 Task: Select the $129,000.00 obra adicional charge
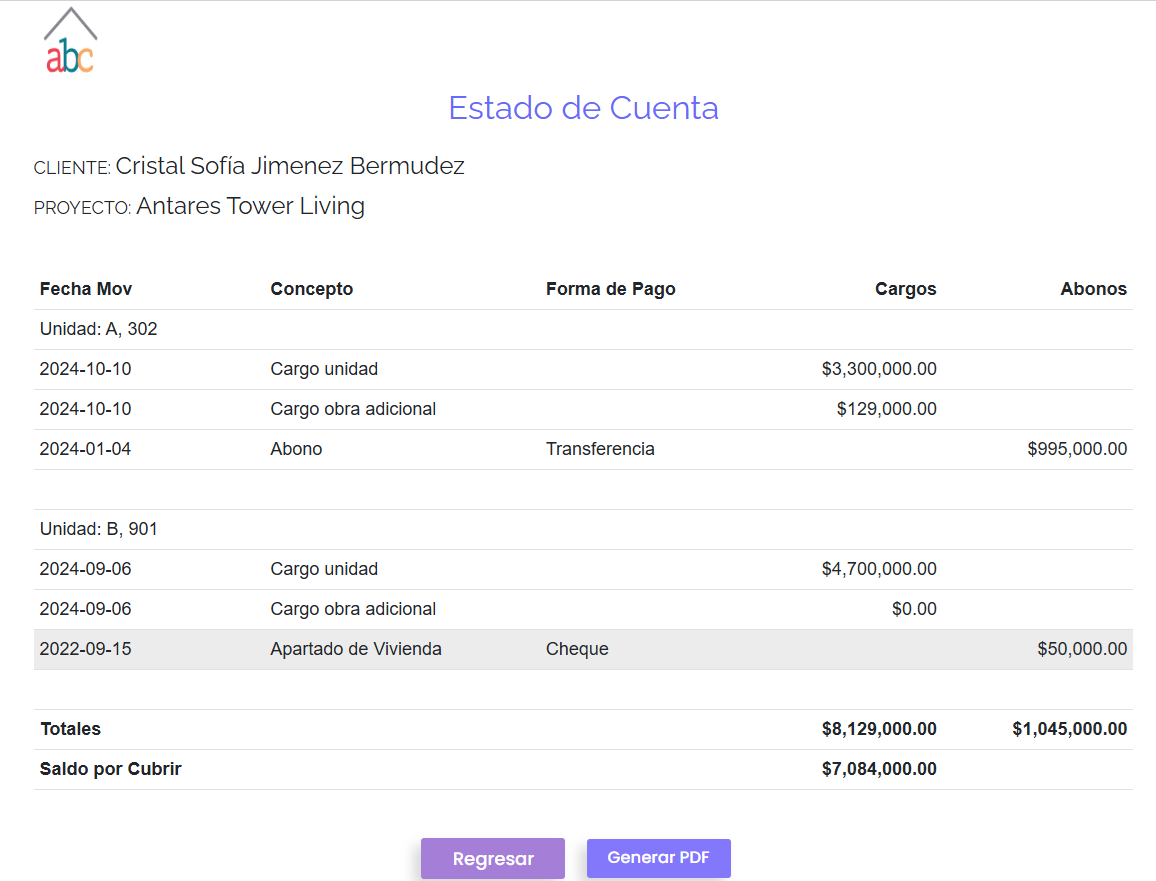coord(886,409)
